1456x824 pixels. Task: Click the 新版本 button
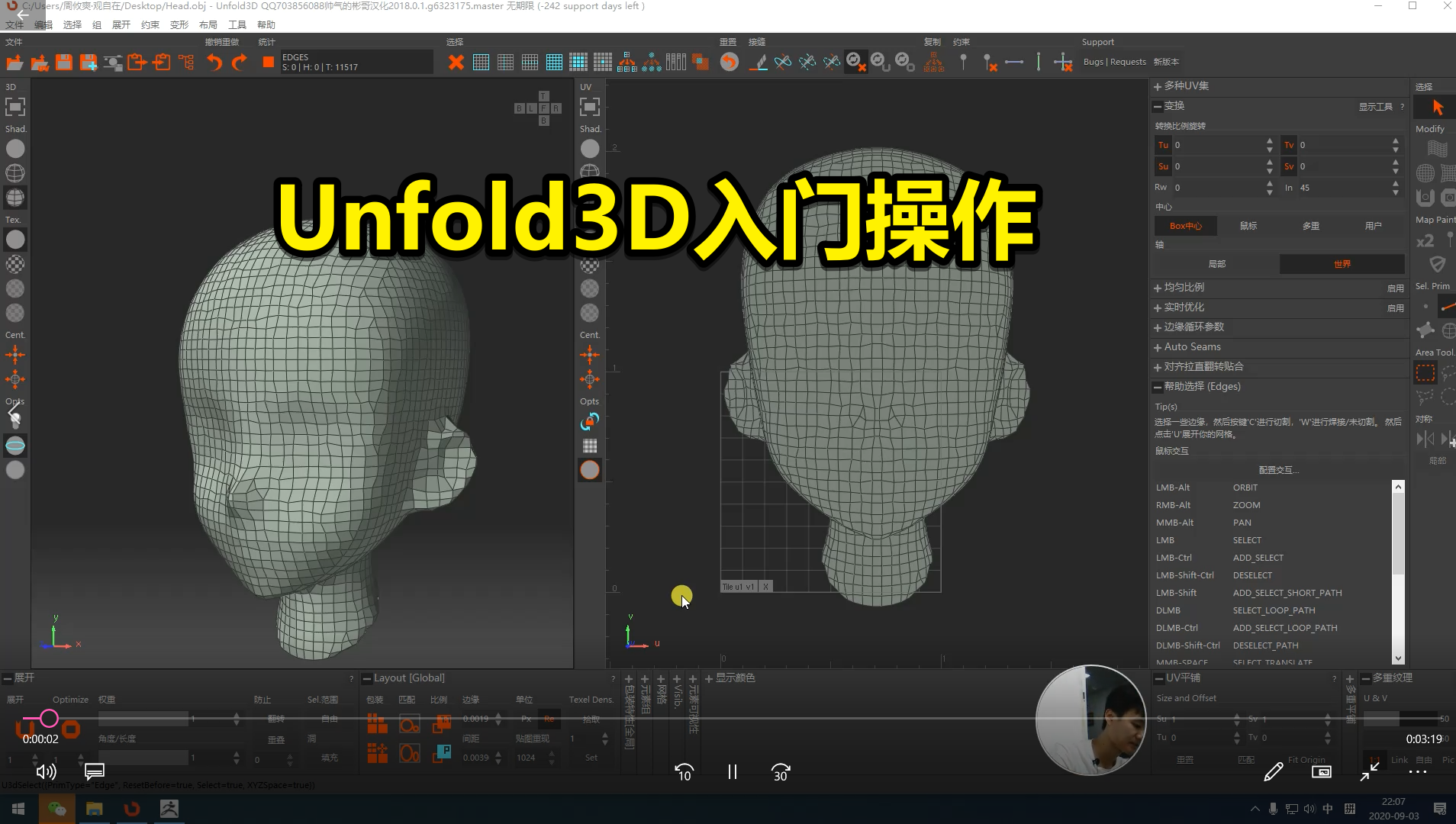tap(1166, 62)
